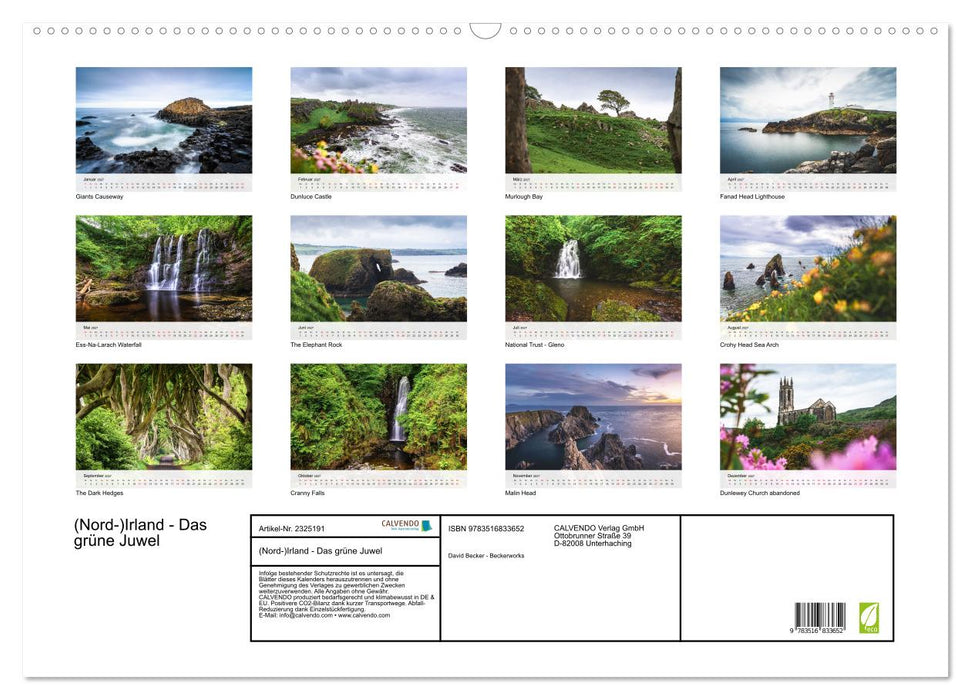Click the Januar calendar date strip

tap(163, 183)
